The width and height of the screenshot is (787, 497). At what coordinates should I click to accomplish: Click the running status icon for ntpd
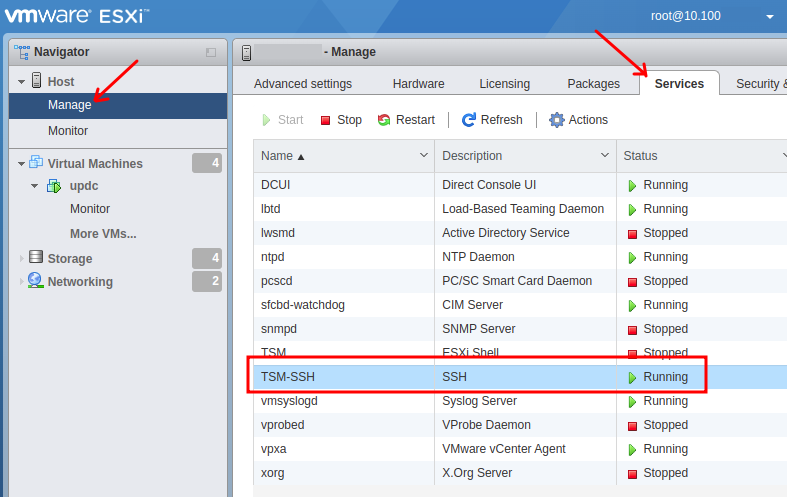coord(632,258)
